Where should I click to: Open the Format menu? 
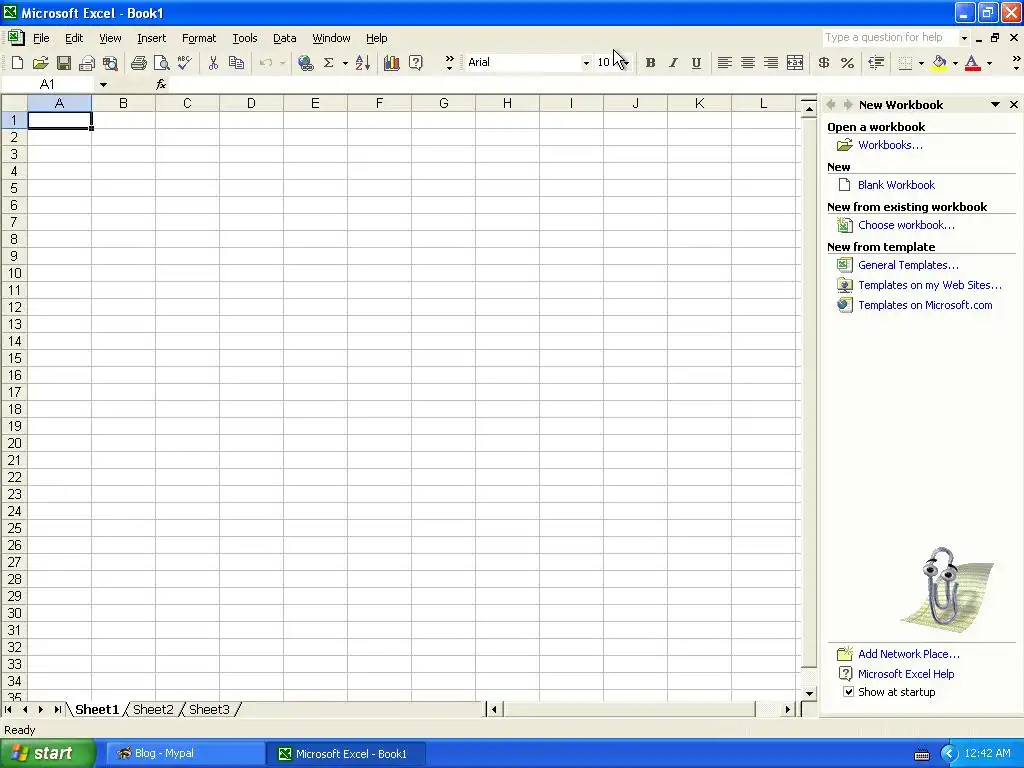[x=199, y=38]
